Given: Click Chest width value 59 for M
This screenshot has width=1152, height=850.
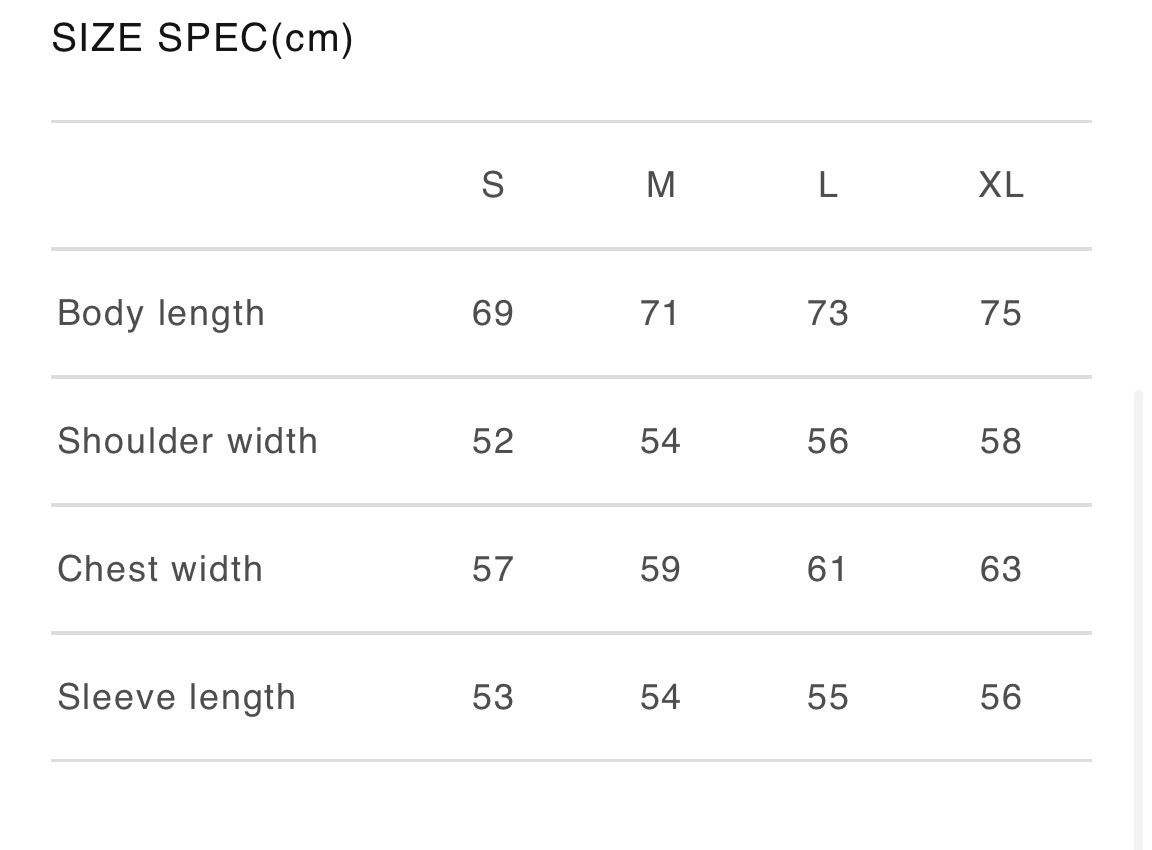Looking at the screenshot, I should (660, 569).
